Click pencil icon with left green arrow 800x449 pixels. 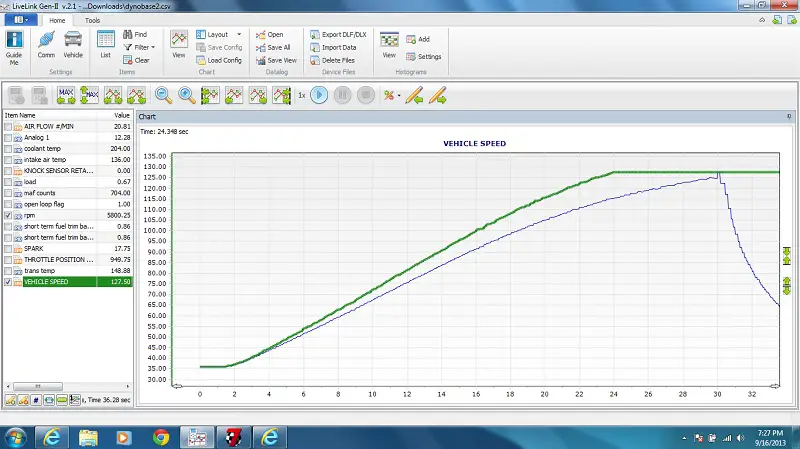click(414, 95)
